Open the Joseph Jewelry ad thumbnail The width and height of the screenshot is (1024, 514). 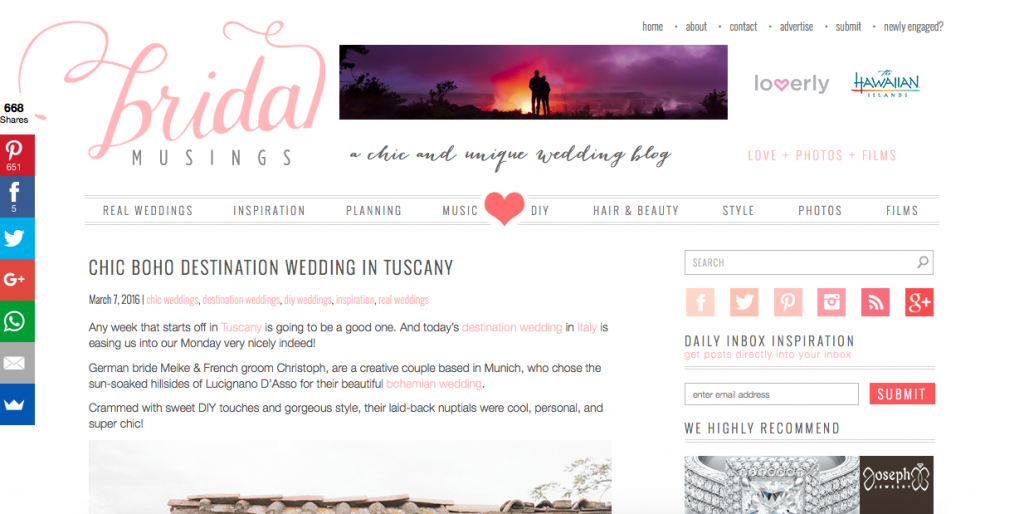pyautogui.click(x=808, y=485)
